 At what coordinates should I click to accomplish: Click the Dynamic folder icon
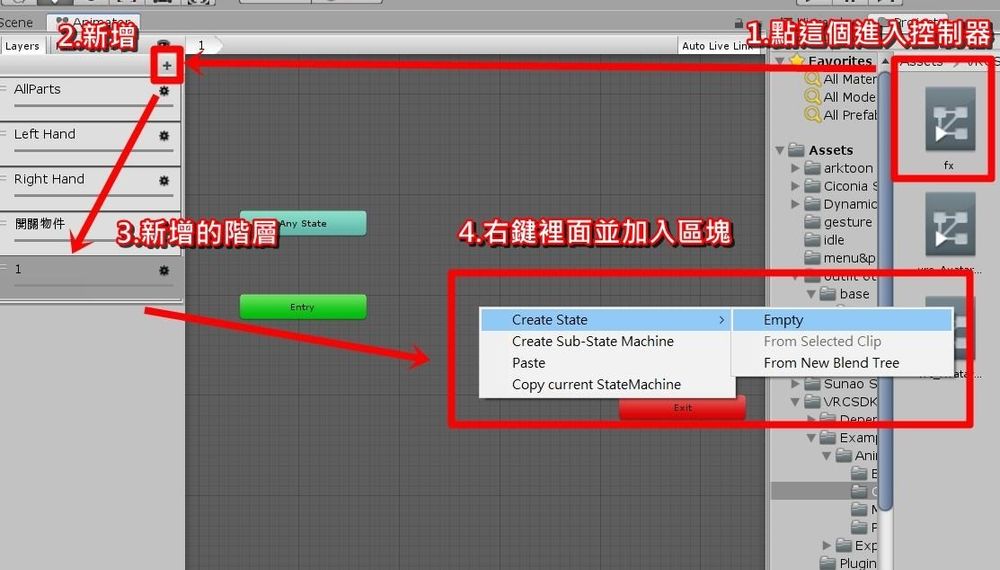point(812,204)
